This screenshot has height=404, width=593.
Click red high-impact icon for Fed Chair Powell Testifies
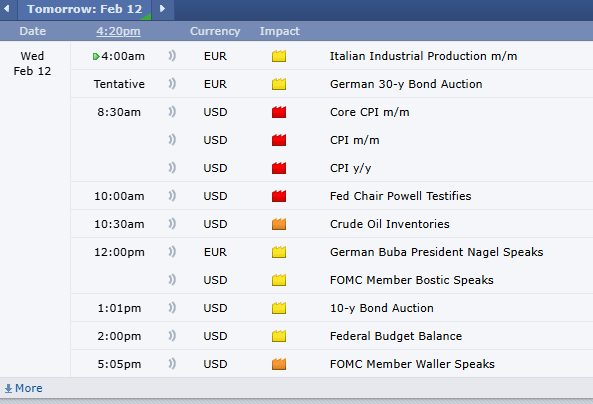[279, 196]
